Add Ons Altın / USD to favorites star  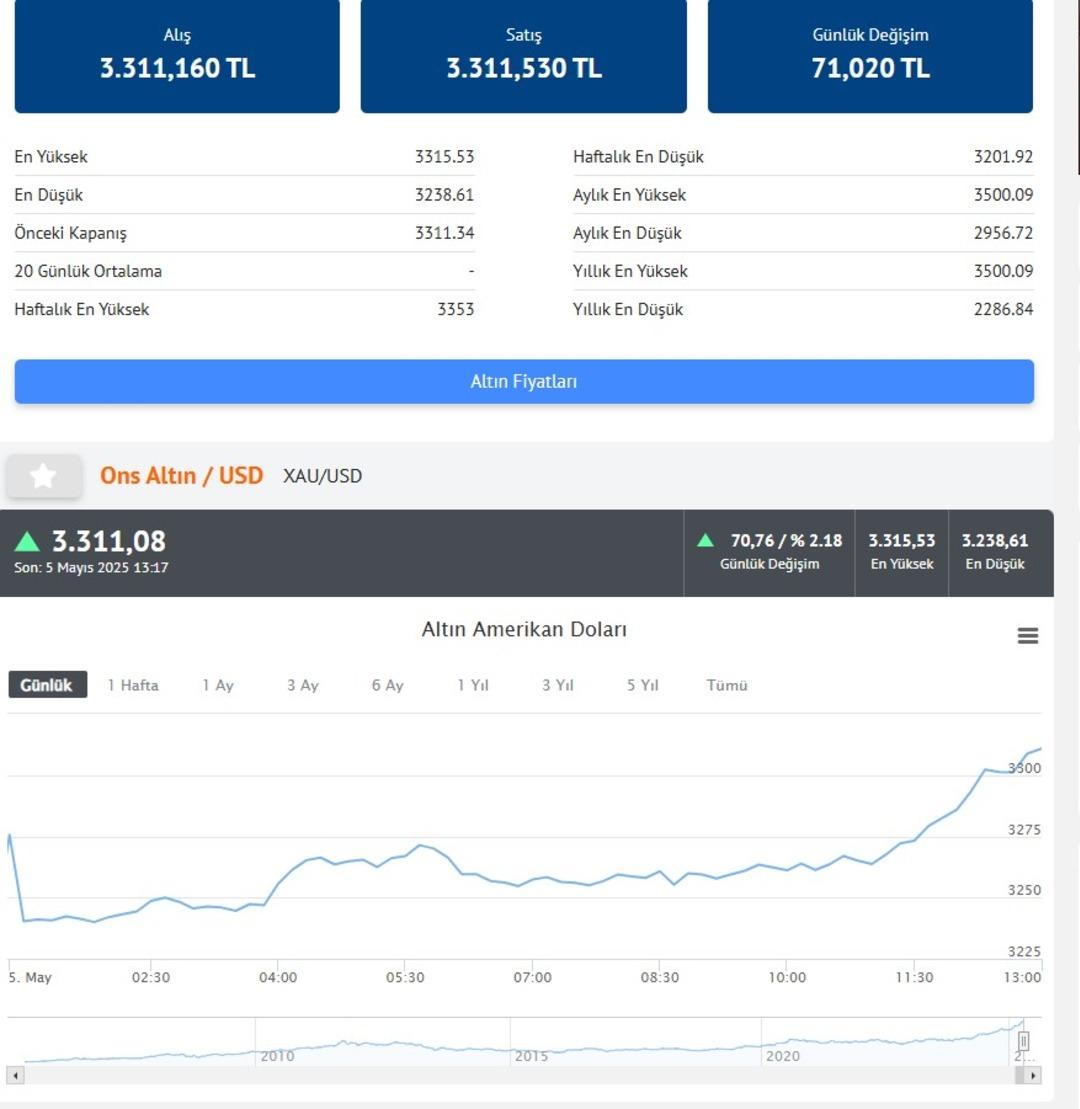point(43,476)
